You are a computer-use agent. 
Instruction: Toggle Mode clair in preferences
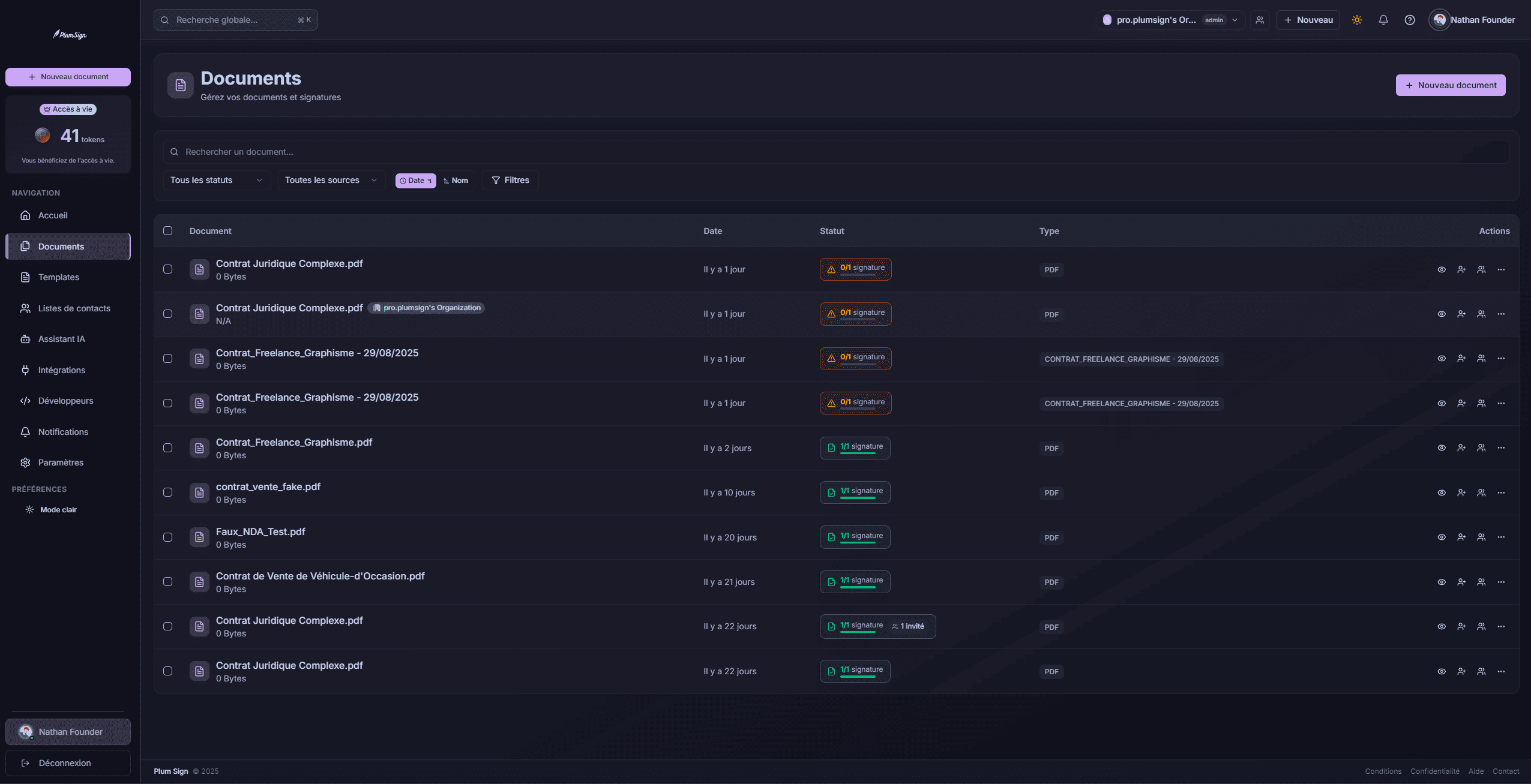[52, 510]
